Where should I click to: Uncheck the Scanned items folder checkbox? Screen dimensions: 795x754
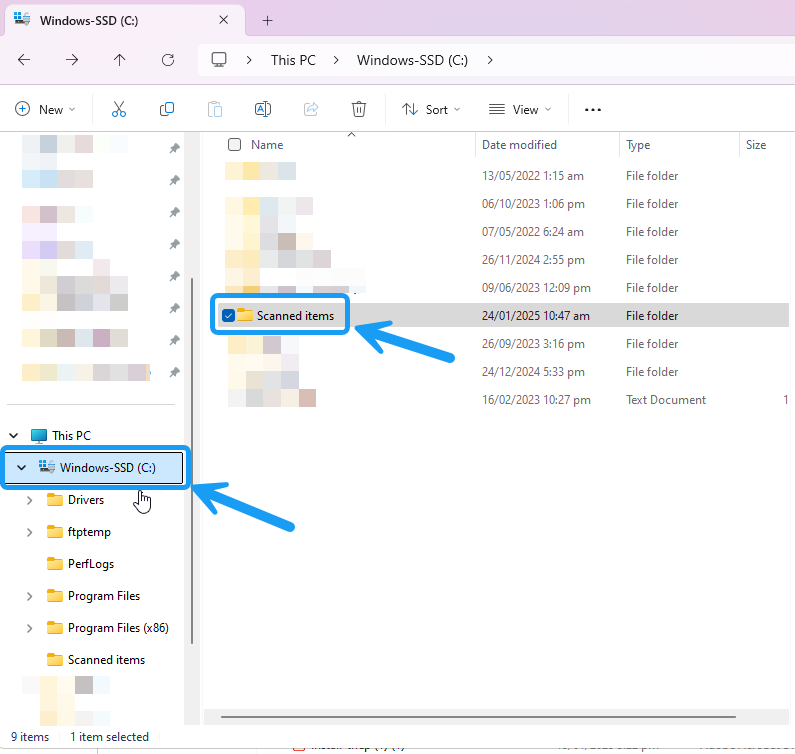click(x=228, y=315)
